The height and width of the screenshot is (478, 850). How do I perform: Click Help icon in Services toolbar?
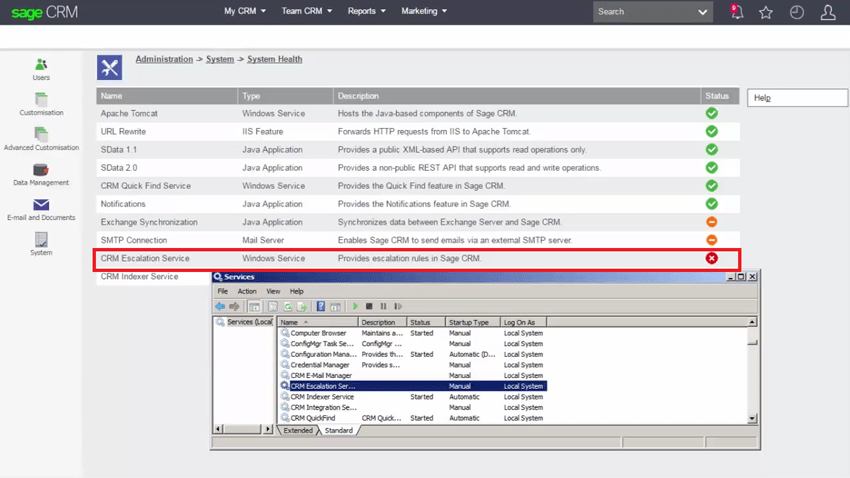pyautogui.click(x=321, y=306)
